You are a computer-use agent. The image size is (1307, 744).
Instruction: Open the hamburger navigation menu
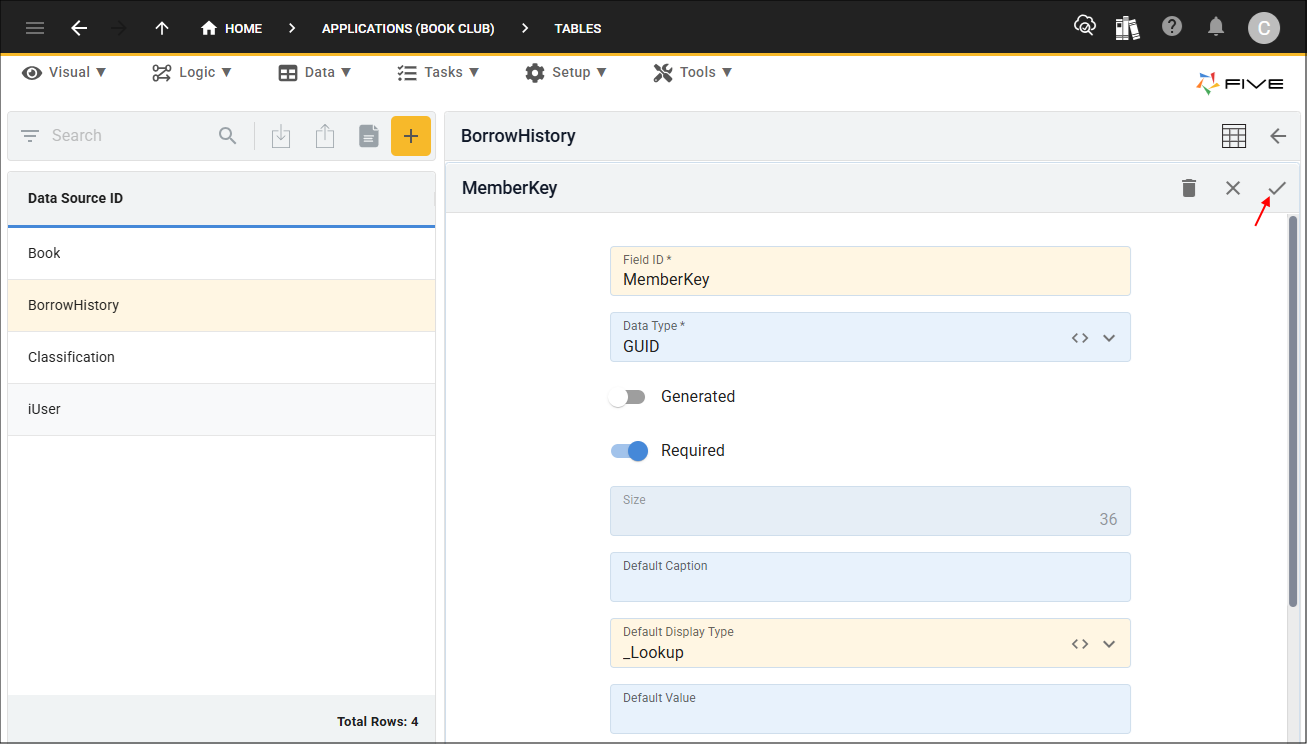coord(35,28)
